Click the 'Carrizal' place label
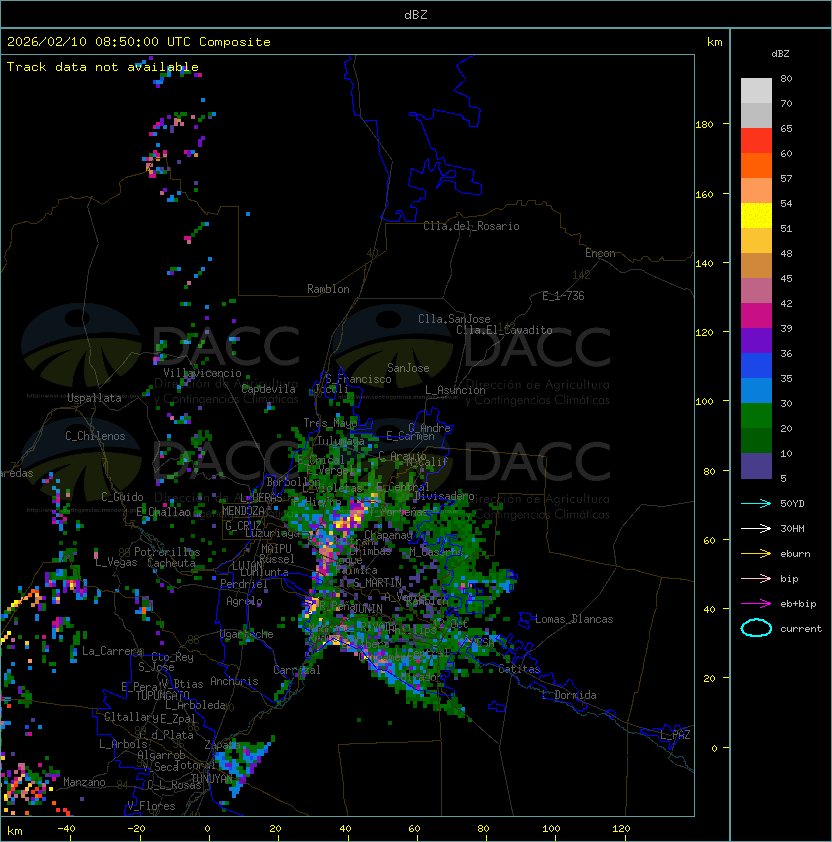 pyautogui.click(x=297, y=670)
